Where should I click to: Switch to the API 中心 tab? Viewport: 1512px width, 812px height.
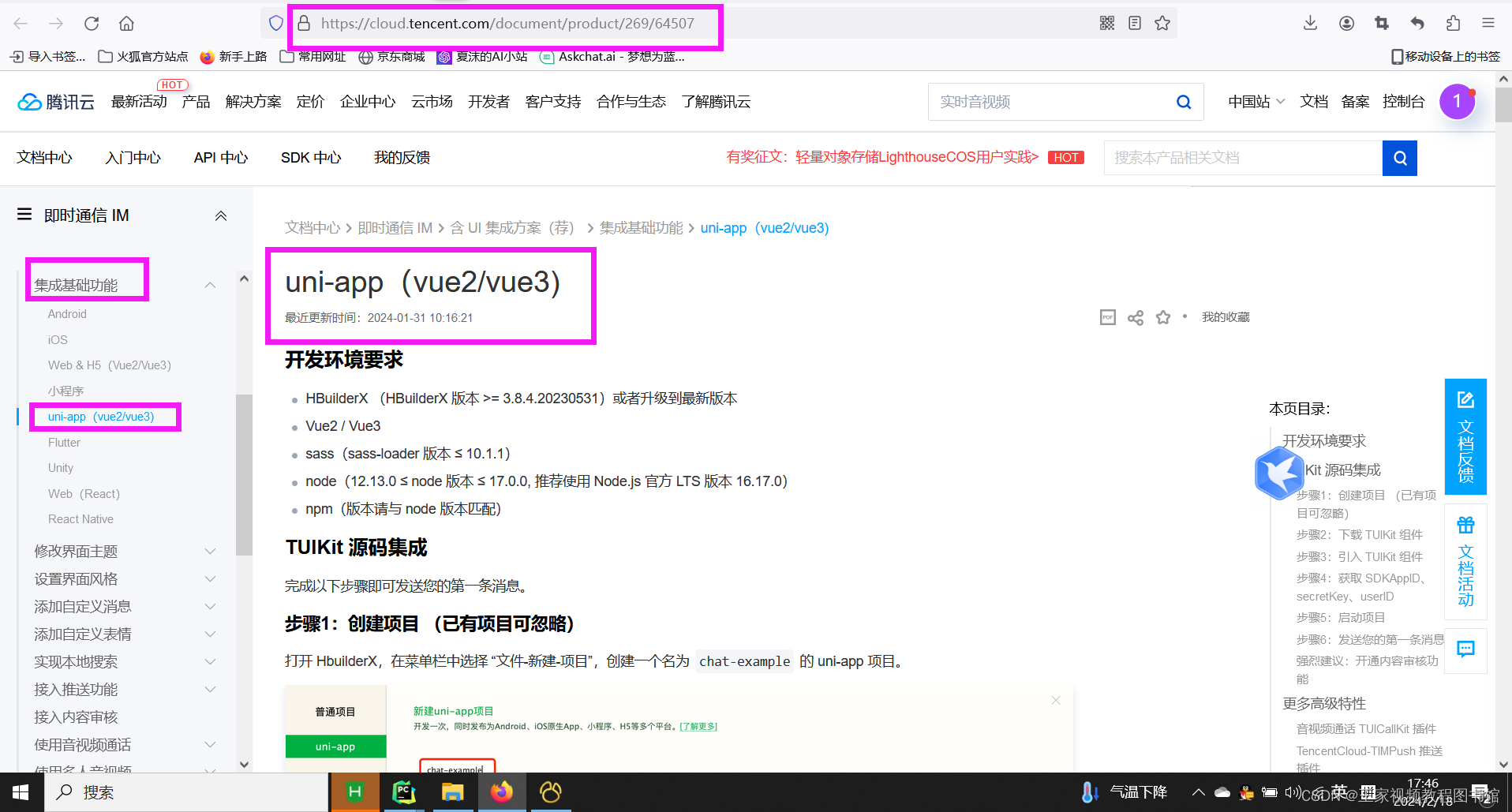[x=220, y=157]
